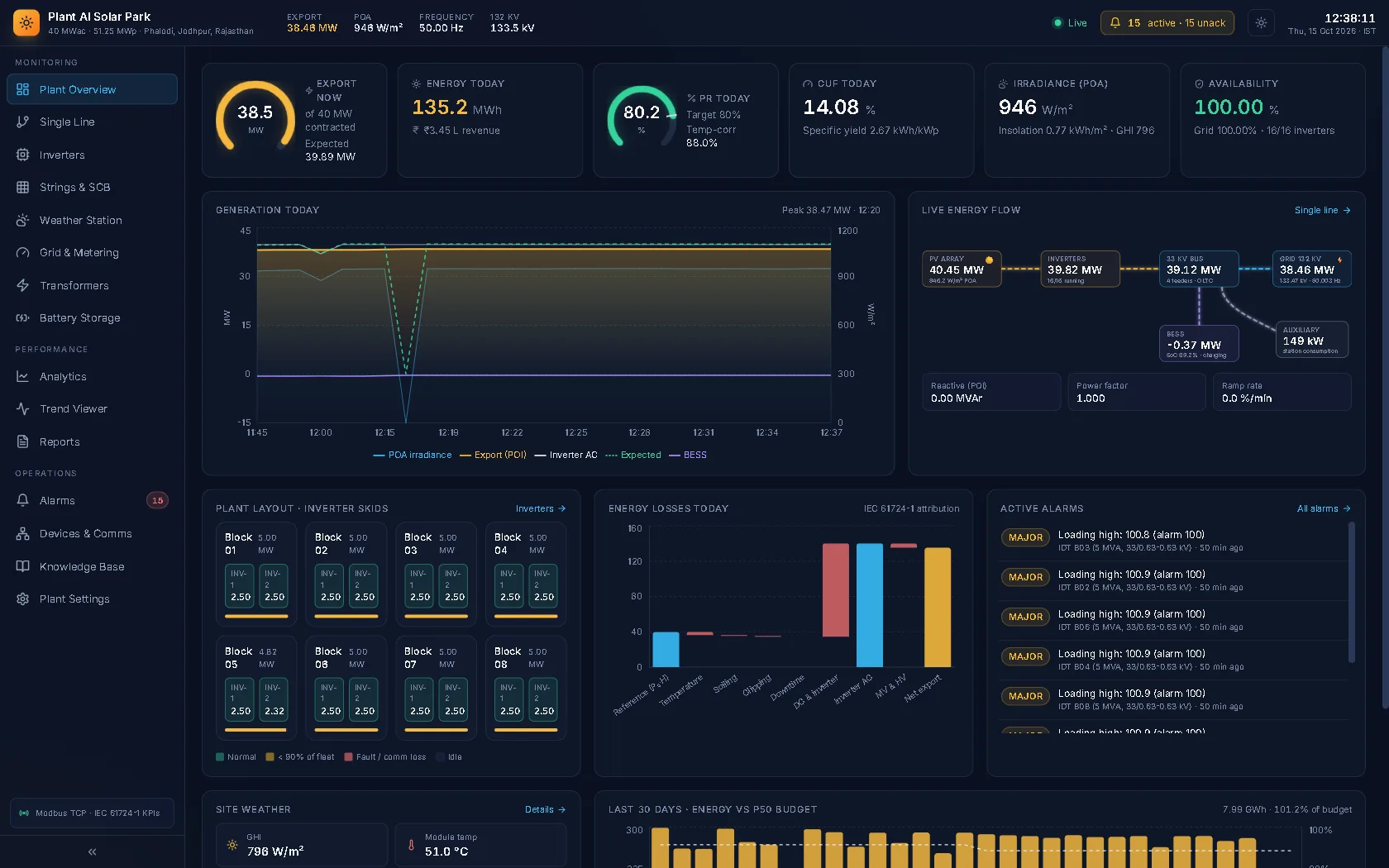The image size is (1389, 868).
Task: Open the Weather Station page
Action: tap(92, 220)
